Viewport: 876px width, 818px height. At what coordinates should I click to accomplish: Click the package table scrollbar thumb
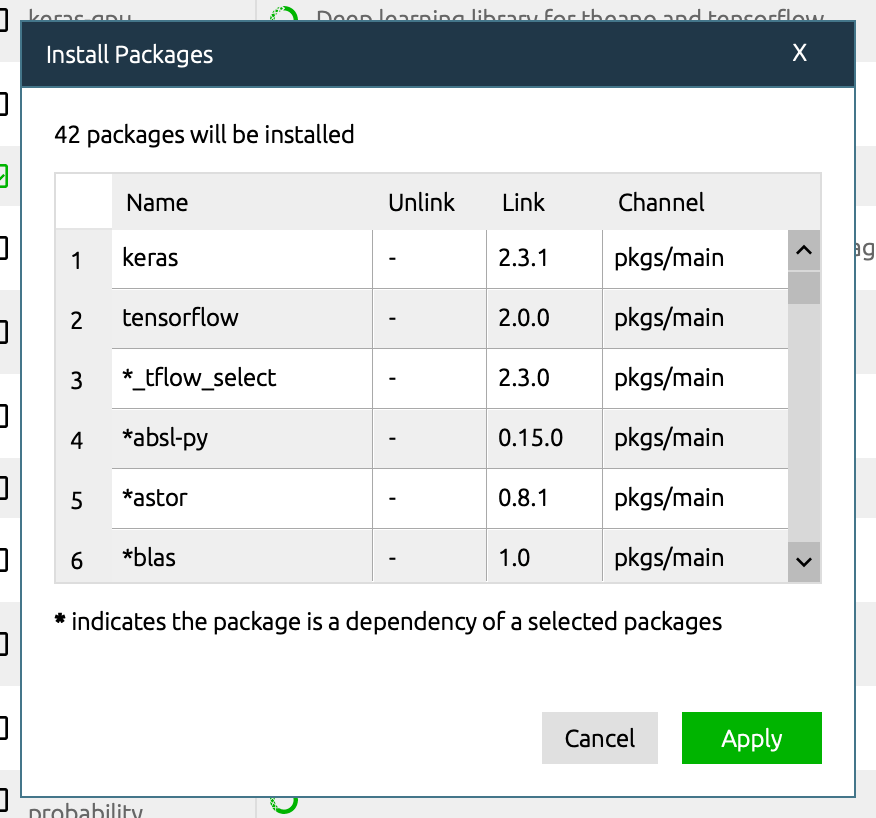click(x=803, y=288)
